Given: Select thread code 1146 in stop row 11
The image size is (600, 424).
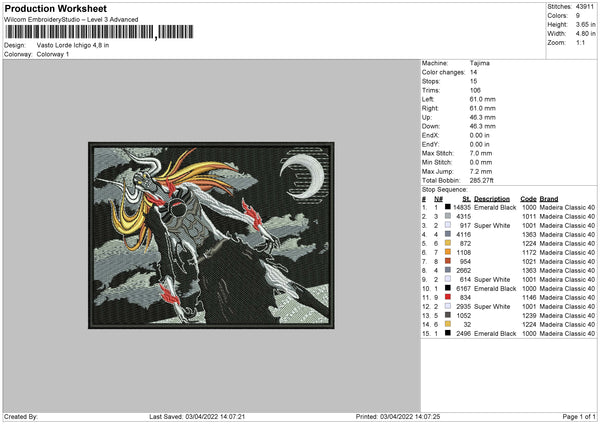Looking at the screenshot, I should tap(529, 298).
